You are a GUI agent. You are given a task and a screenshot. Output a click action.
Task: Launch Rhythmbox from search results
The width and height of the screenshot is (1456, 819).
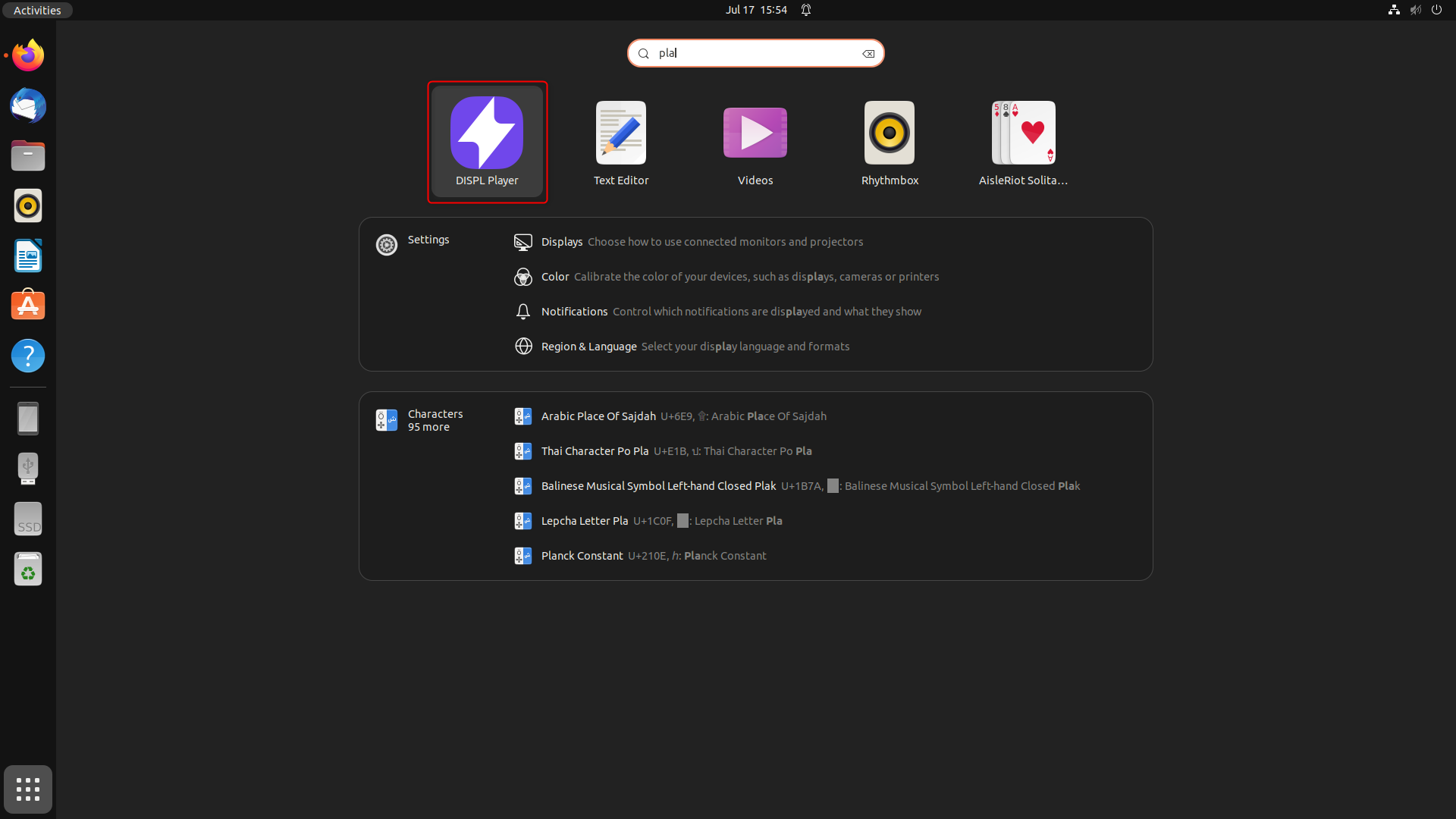(x=889, y=142)
